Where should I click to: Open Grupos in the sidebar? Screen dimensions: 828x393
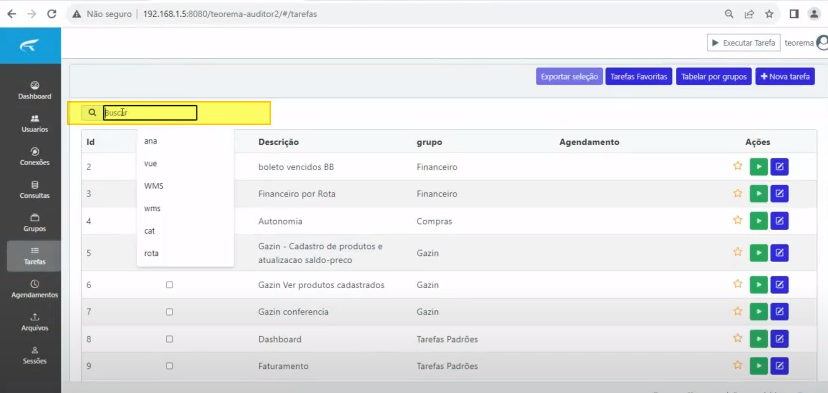[35, 223]
